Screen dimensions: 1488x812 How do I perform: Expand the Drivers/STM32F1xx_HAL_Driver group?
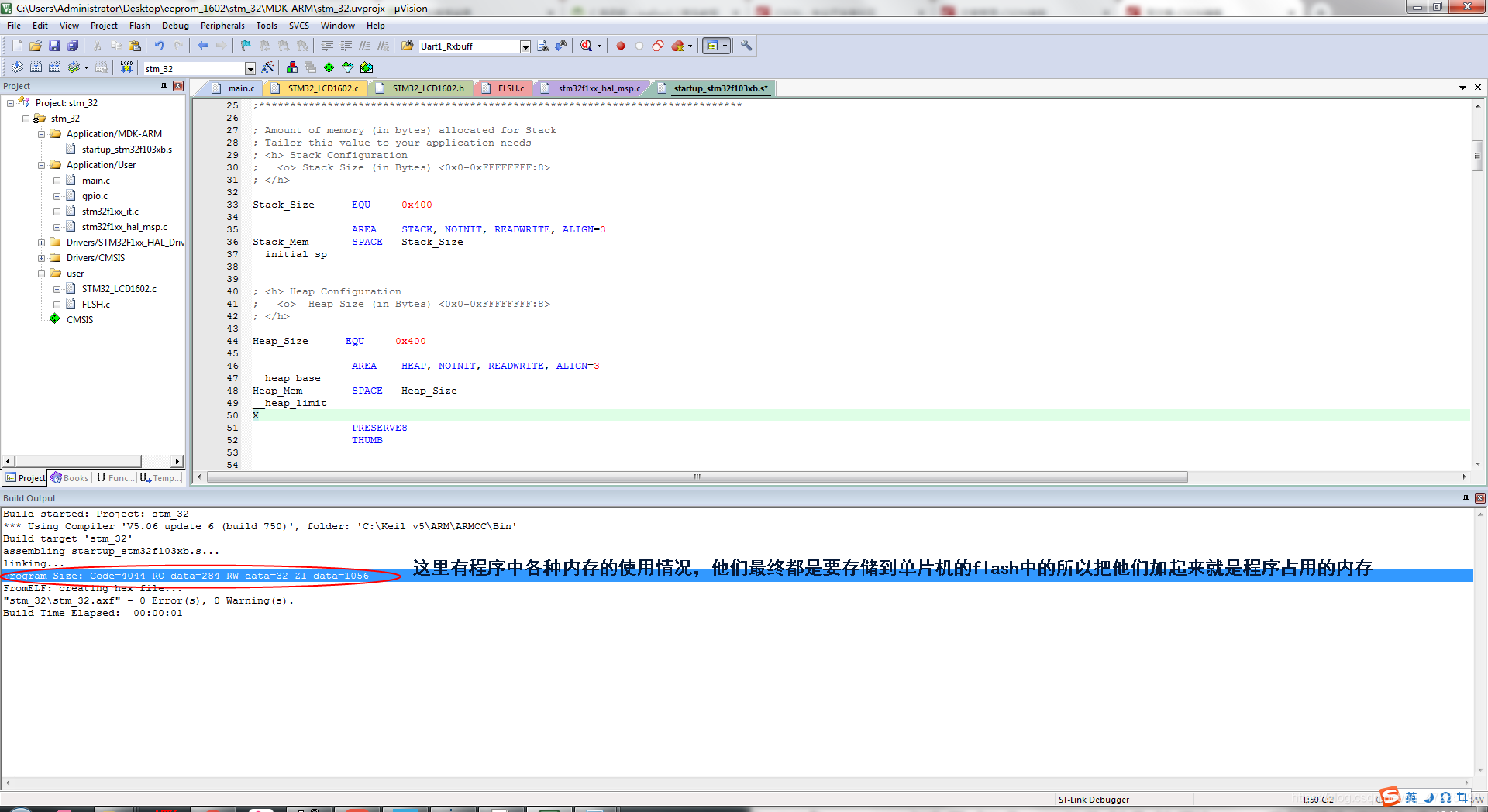[42, 243]
